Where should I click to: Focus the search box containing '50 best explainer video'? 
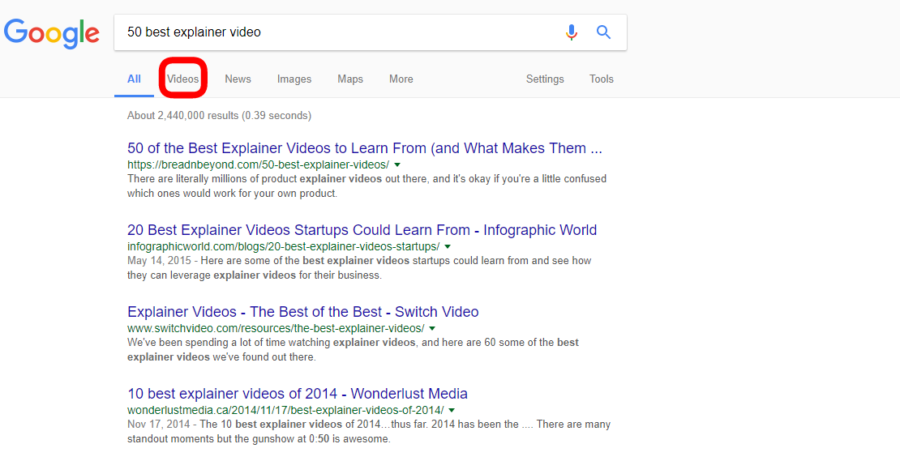point(370,32)
